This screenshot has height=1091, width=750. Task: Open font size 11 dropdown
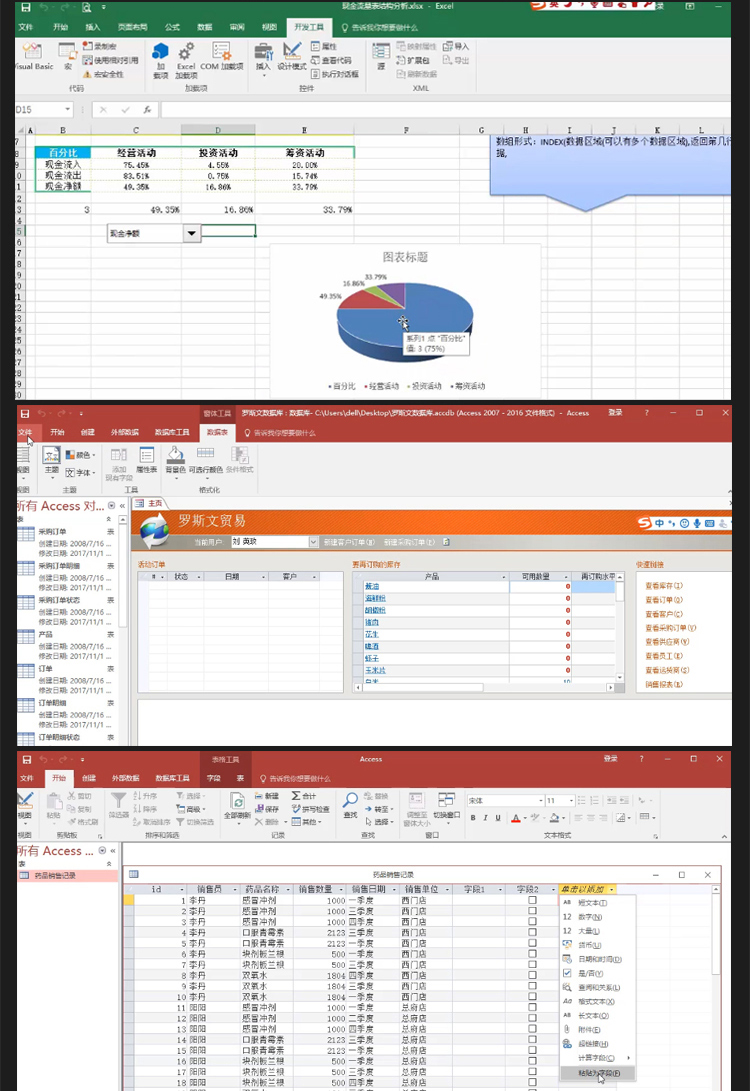point(572,800)
